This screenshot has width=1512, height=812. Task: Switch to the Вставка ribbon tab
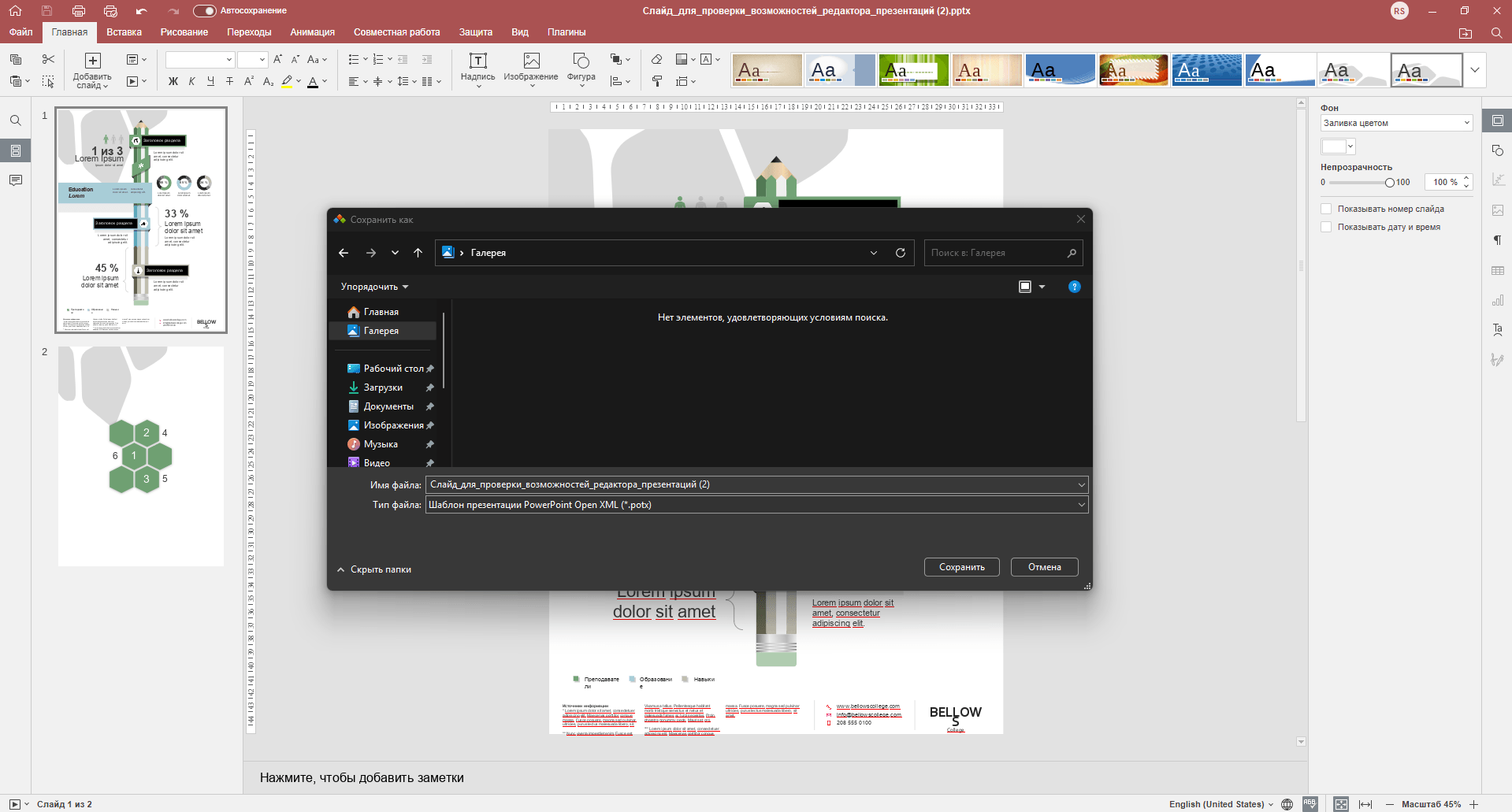[124, 32]
